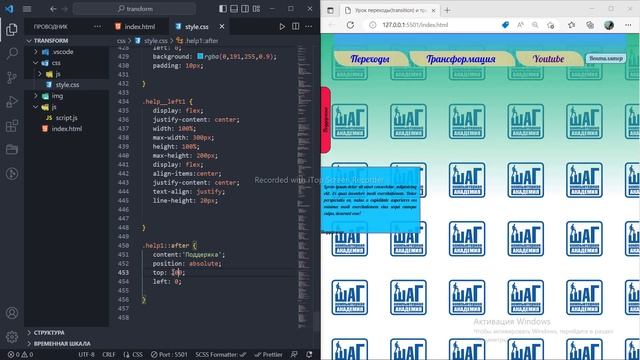Open the Favorites list in the browser toolbar
The height and width of the screenshot is (360, 640).
click(571, 25)
